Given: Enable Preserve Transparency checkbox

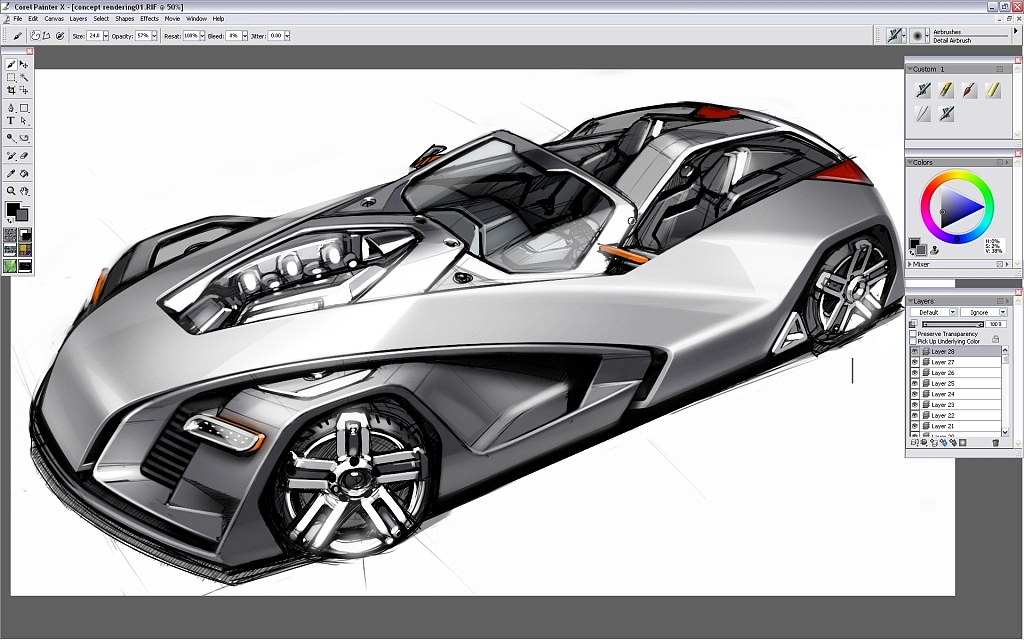Looking at the screenshot, I should tap(912, 334).
